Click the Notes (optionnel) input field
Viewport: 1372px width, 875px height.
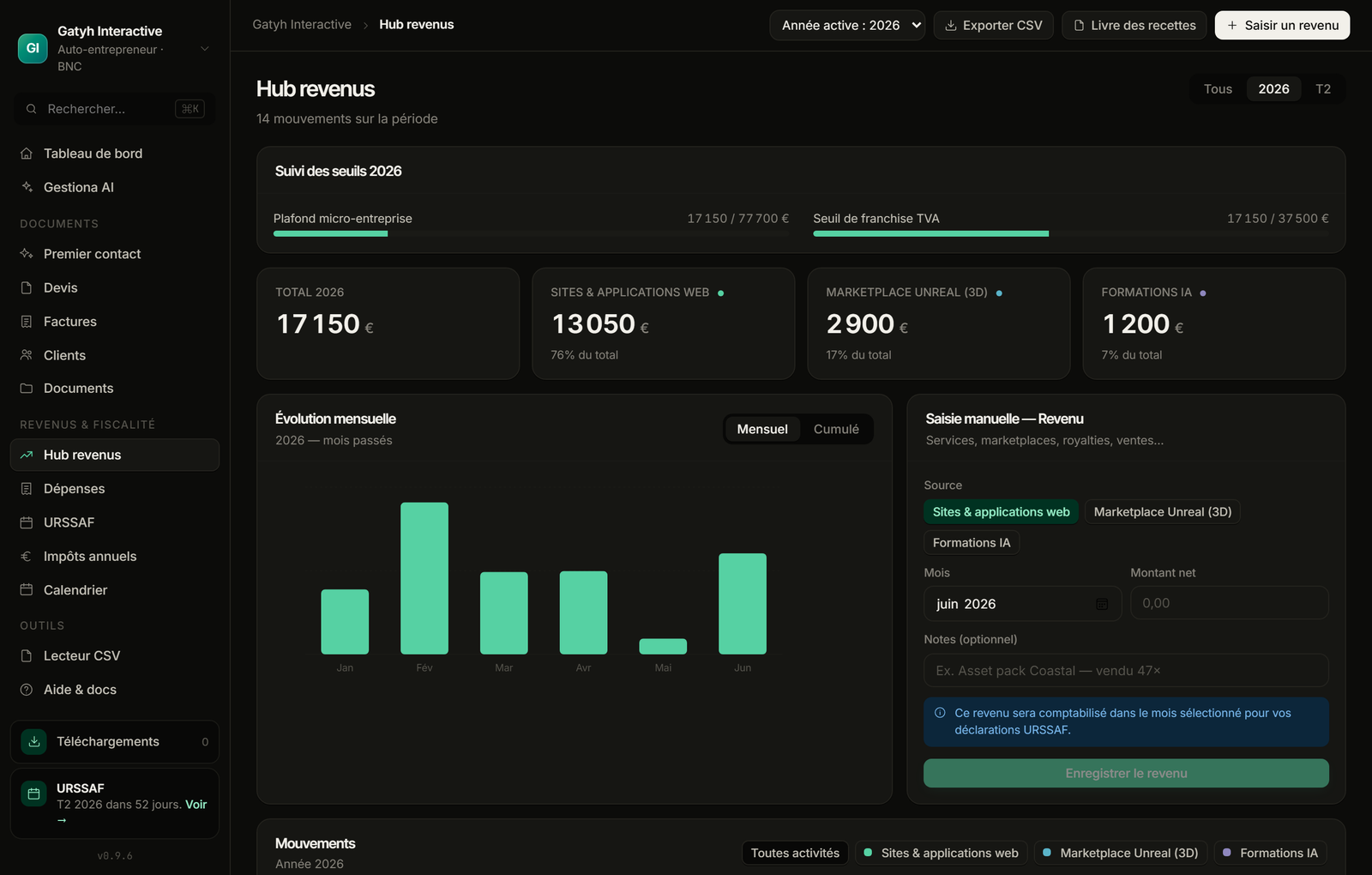[1126, 671]
